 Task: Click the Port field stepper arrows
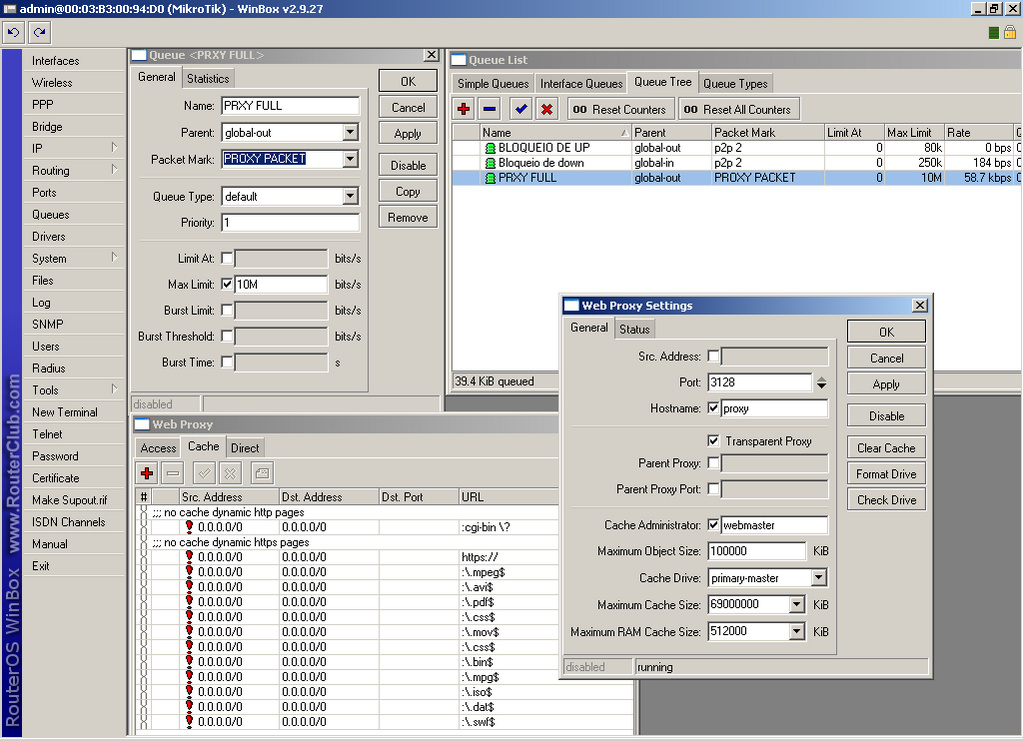821,383
